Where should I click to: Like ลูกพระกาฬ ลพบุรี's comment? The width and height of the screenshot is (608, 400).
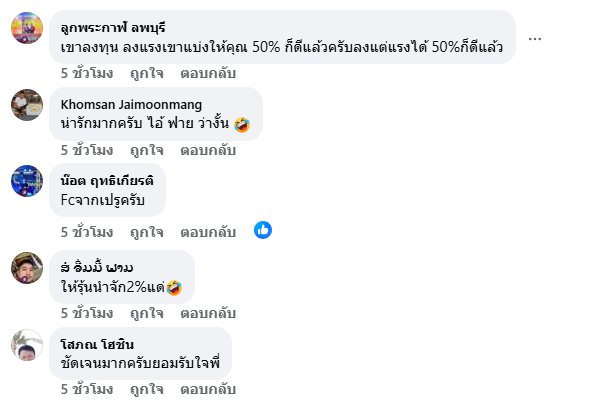(x=146, y=73)
